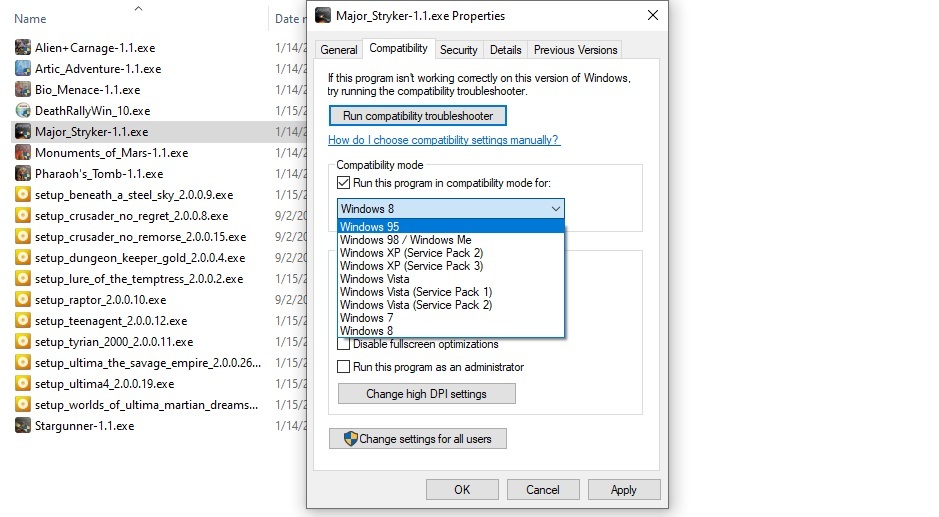Select plain Windows Vista option

[x=451, y=279]
